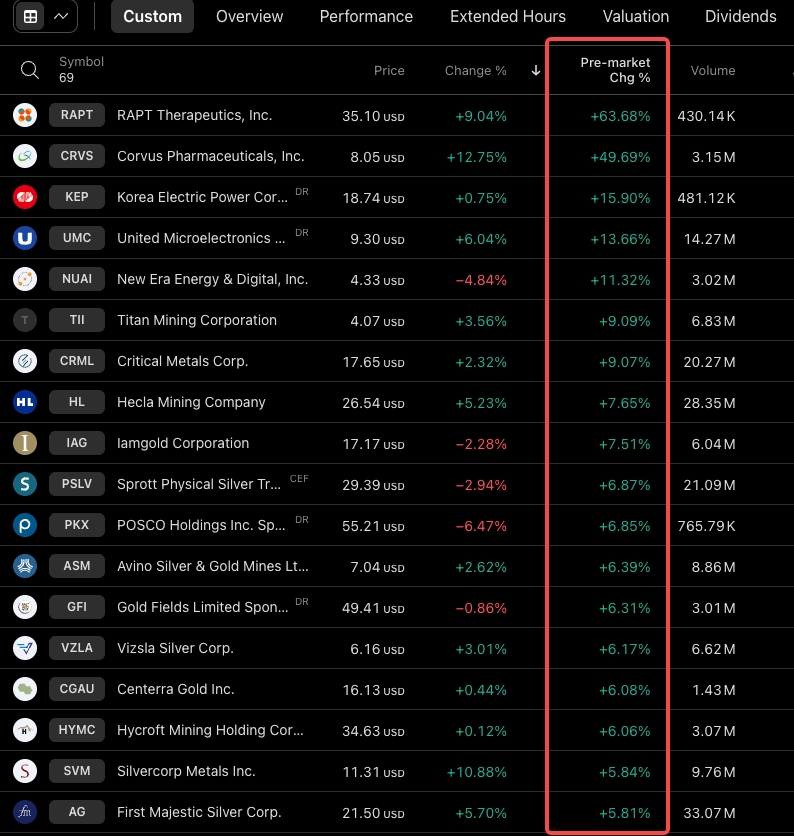
Task: Click the United Microelectronics logo
Action: pos(25,238)
